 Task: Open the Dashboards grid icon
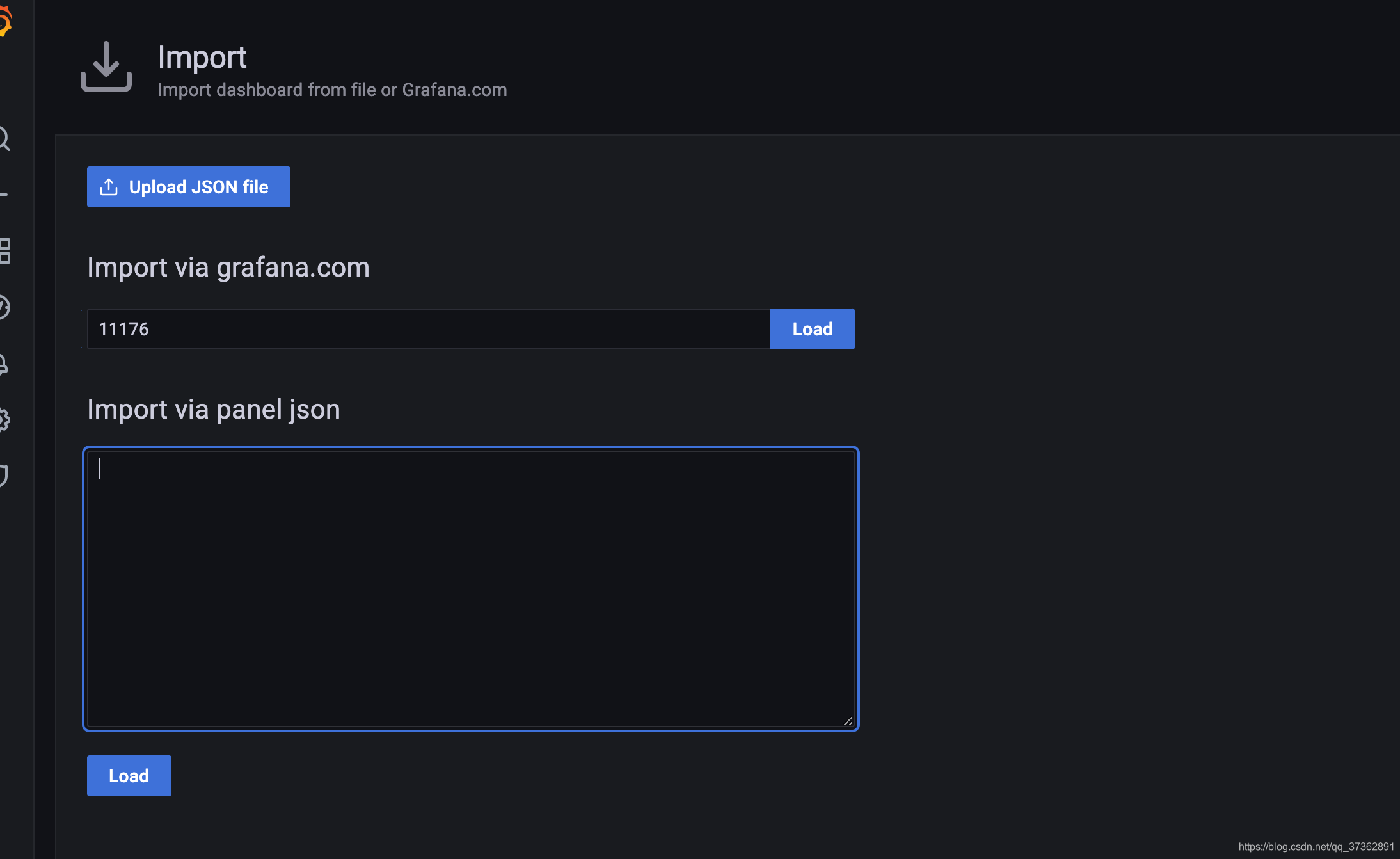click(4, 251)
